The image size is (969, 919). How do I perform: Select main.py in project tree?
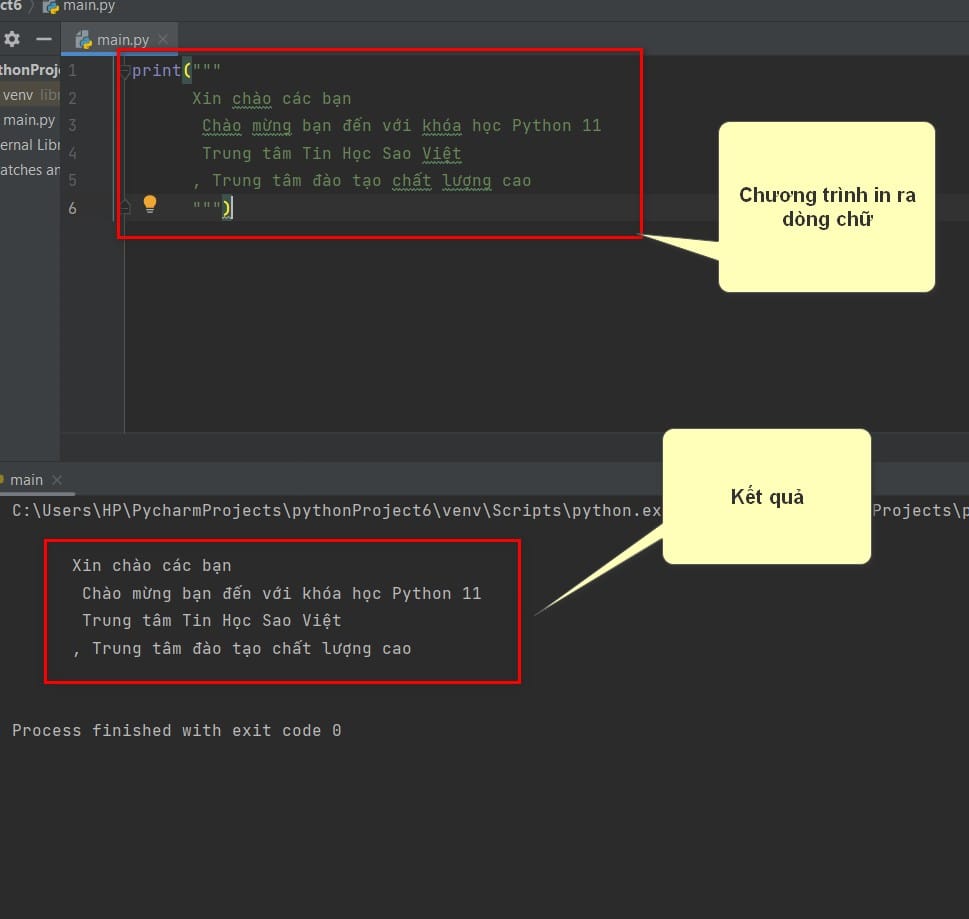tap(28, 120)
